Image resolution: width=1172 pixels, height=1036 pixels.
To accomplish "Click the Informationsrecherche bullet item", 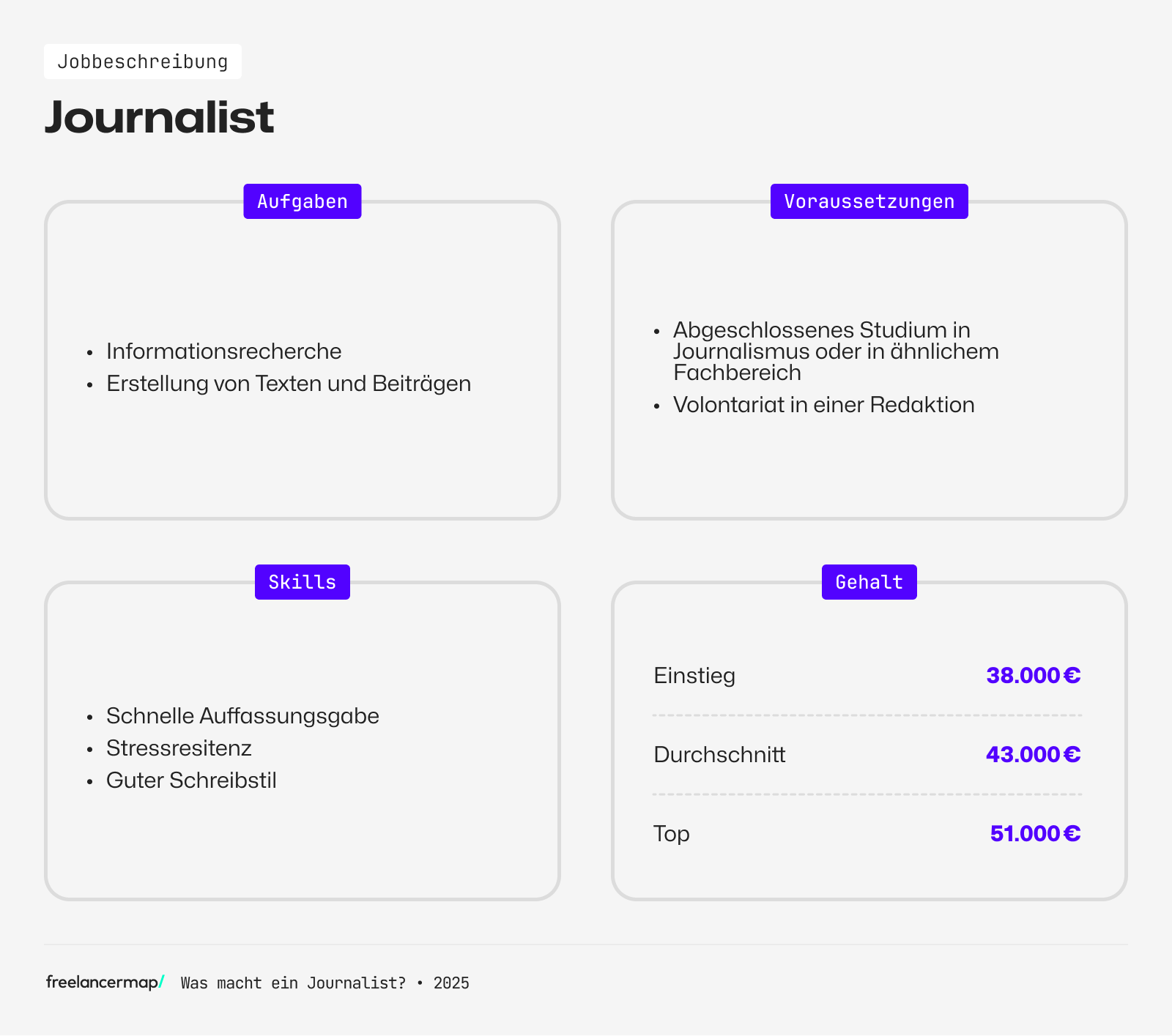I will 223,351.
